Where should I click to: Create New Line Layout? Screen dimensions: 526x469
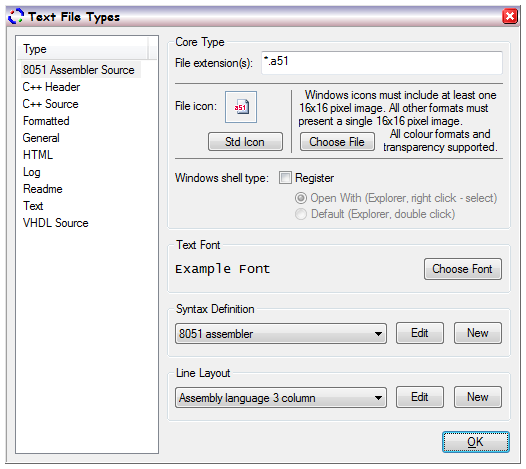[x=478, y=397]
